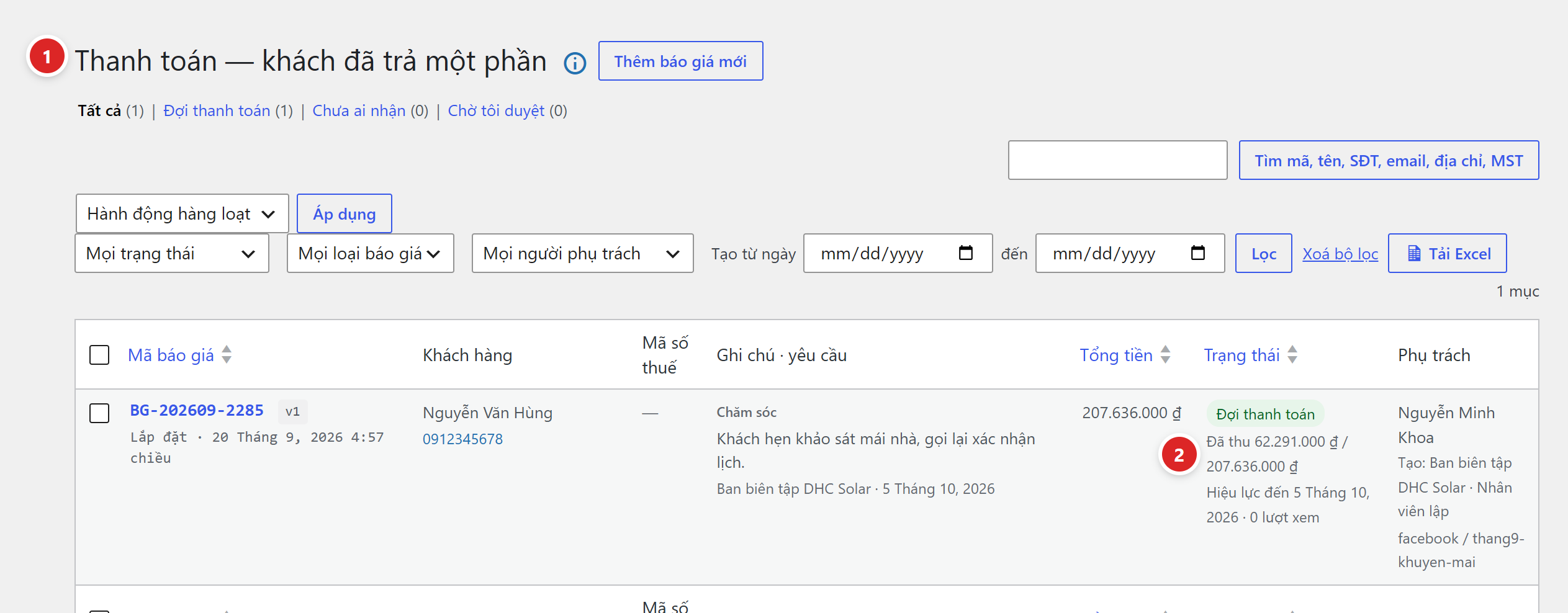Click Tổng tiền column header link
The image size is (1568, 613).
point(1115,355)
